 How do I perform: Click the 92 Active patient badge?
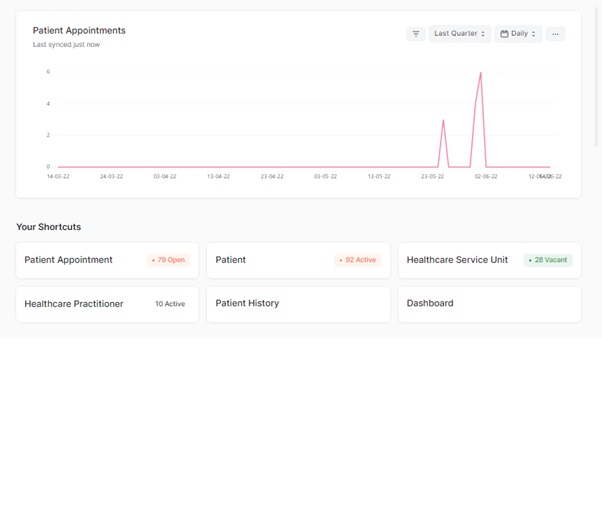pos(358,260)
